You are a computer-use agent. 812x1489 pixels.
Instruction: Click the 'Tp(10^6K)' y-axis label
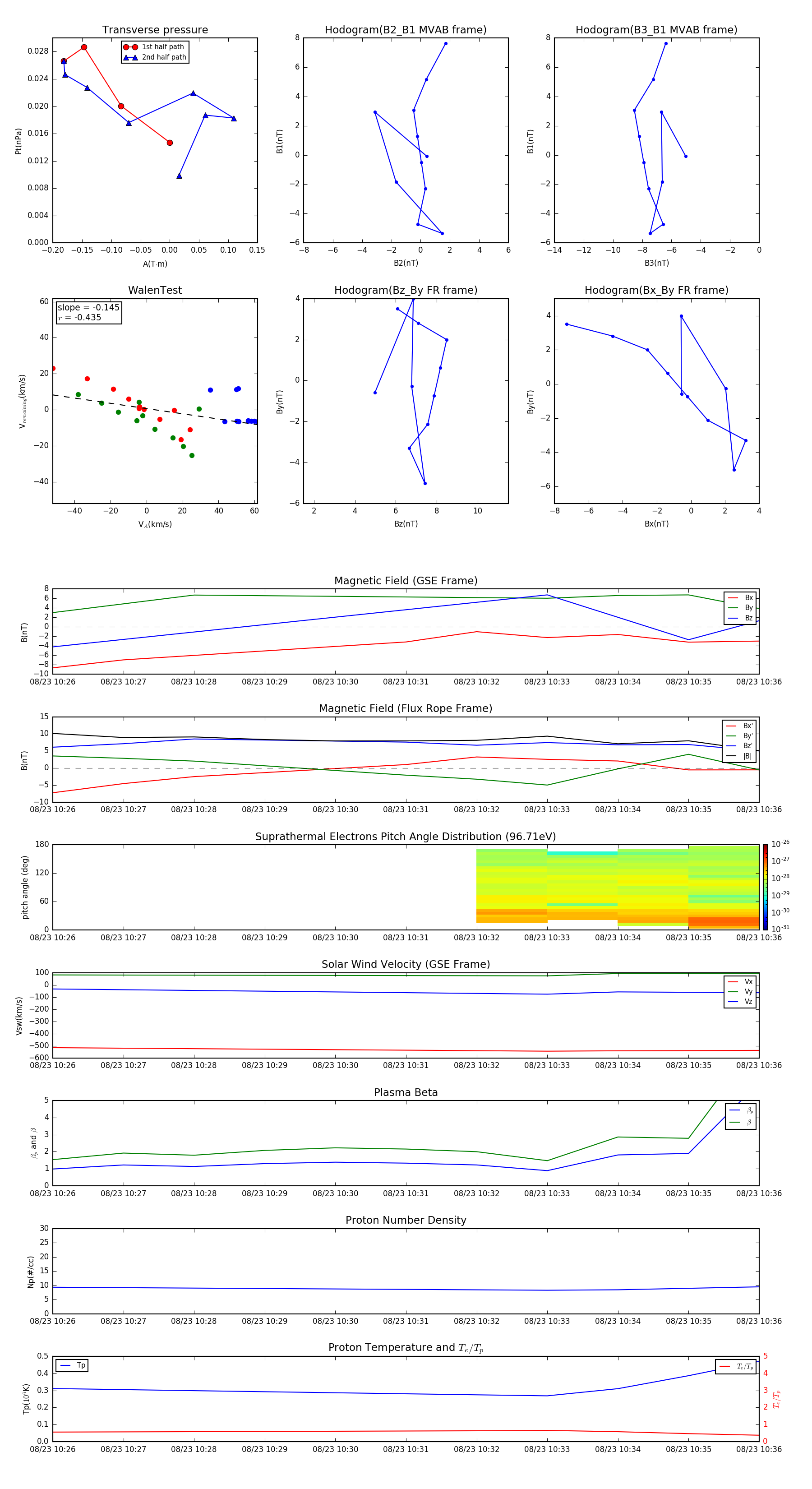[x=26, y=1399]
